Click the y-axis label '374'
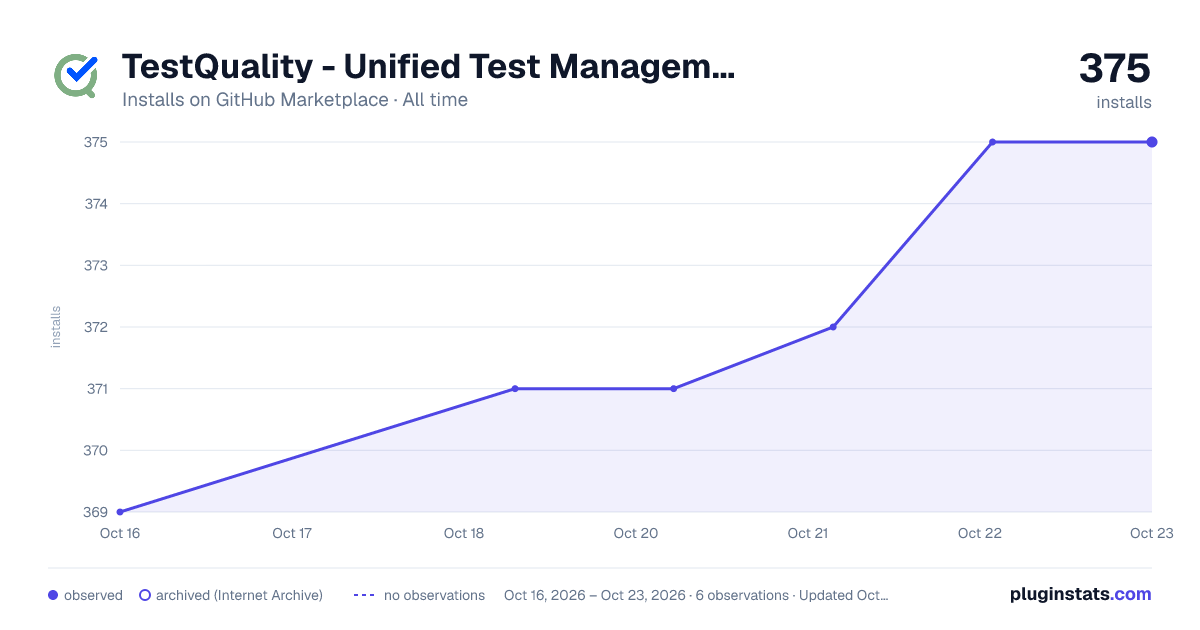The width and height of the screenshot is (1200, 630). pos(96,204)
